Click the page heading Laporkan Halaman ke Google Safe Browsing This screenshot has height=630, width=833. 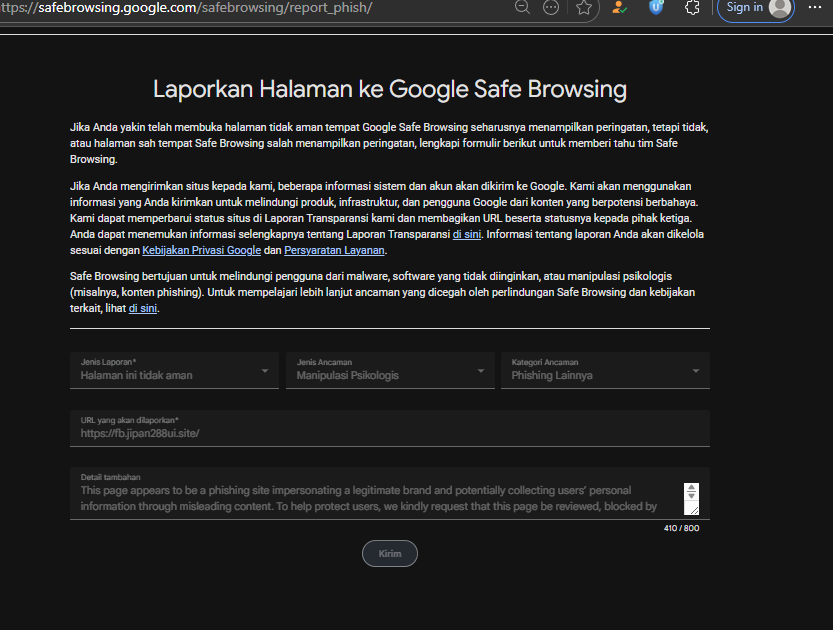[390, 89]
